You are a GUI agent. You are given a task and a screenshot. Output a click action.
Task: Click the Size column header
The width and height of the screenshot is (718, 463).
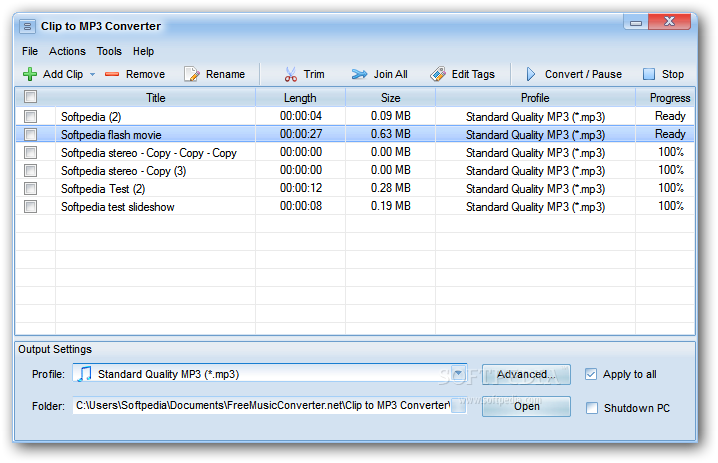(391, 98)
